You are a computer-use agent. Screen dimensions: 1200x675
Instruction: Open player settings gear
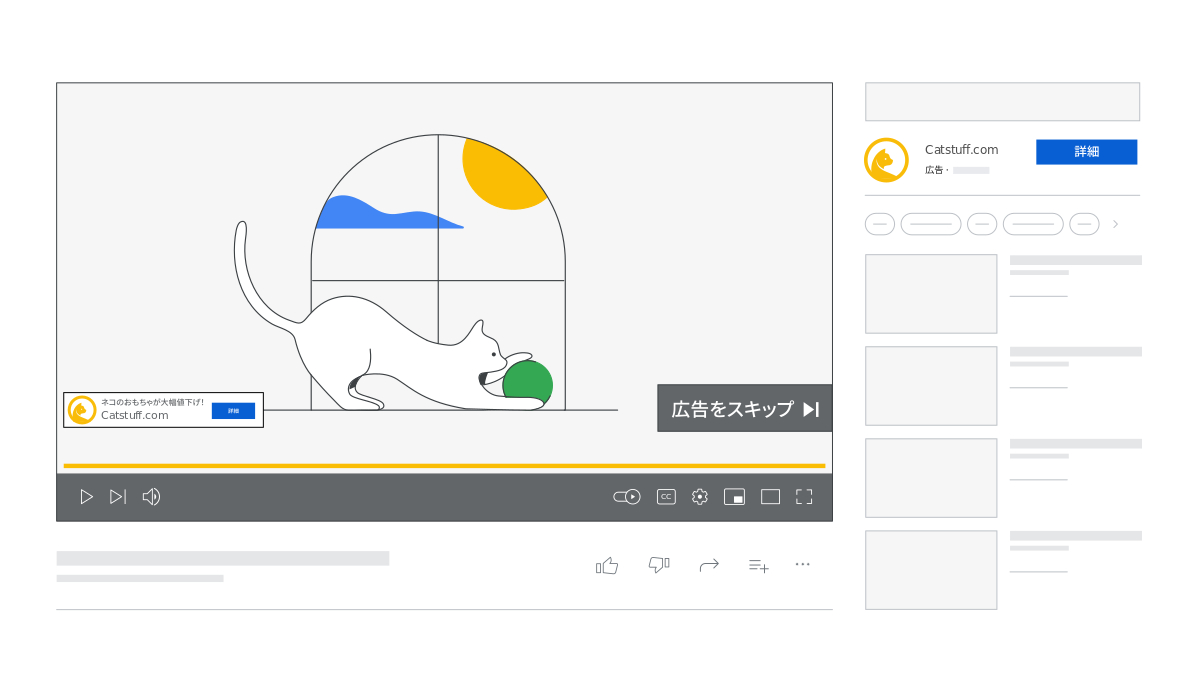(700, 497)
